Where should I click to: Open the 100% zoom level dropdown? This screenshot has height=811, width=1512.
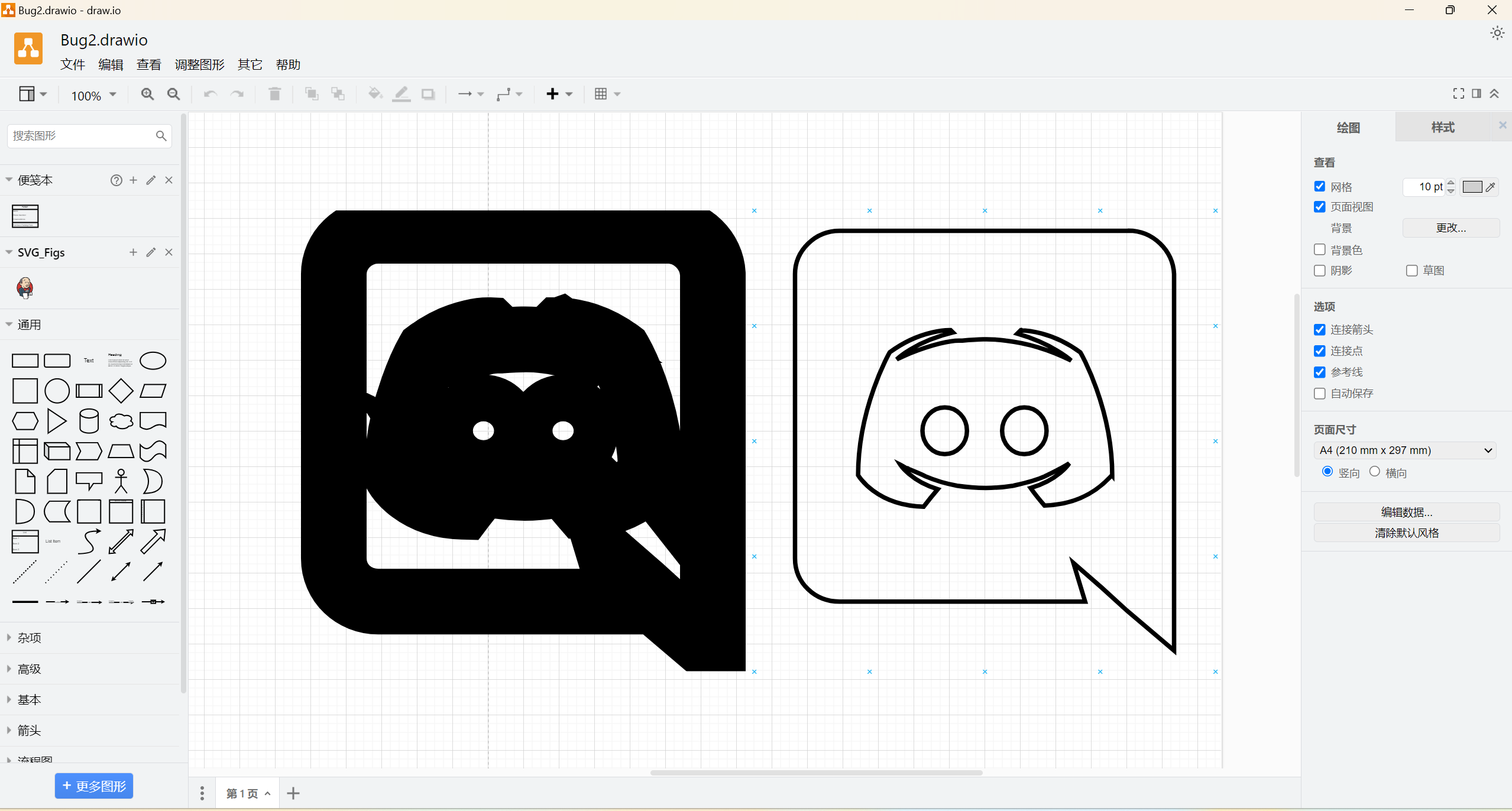click(93, 95)
